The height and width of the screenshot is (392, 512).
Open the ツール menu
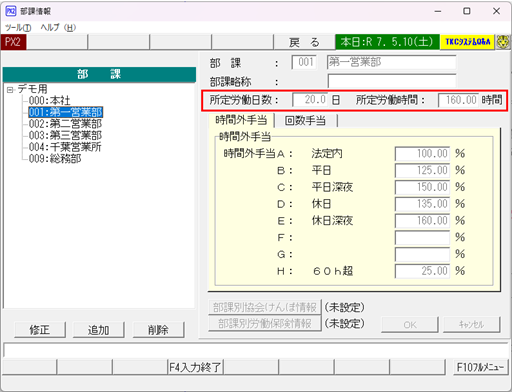(x=18, y=28)
